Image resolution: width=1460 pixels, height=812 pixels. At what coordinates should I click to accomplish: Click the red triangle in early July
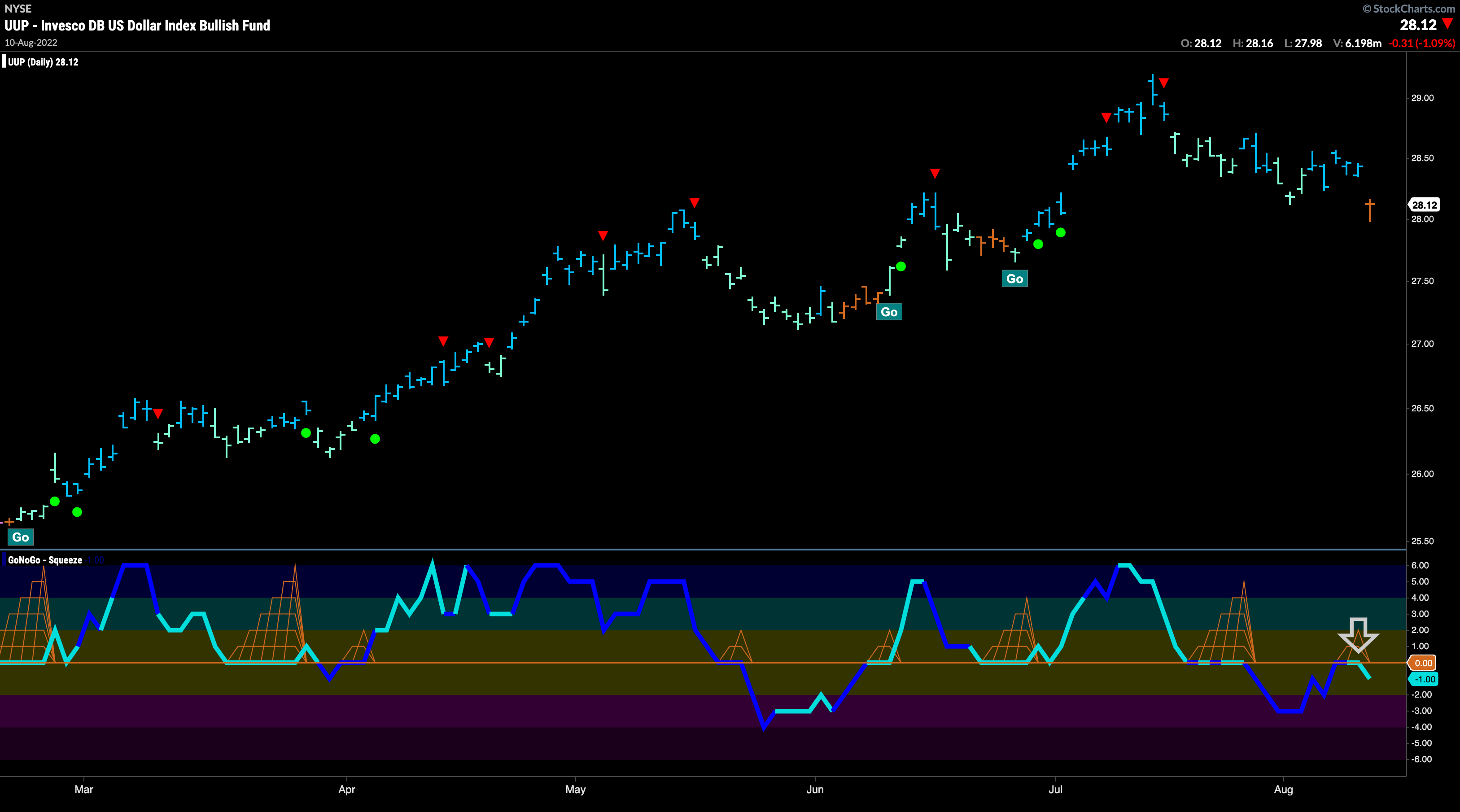tap(1106, 118)
